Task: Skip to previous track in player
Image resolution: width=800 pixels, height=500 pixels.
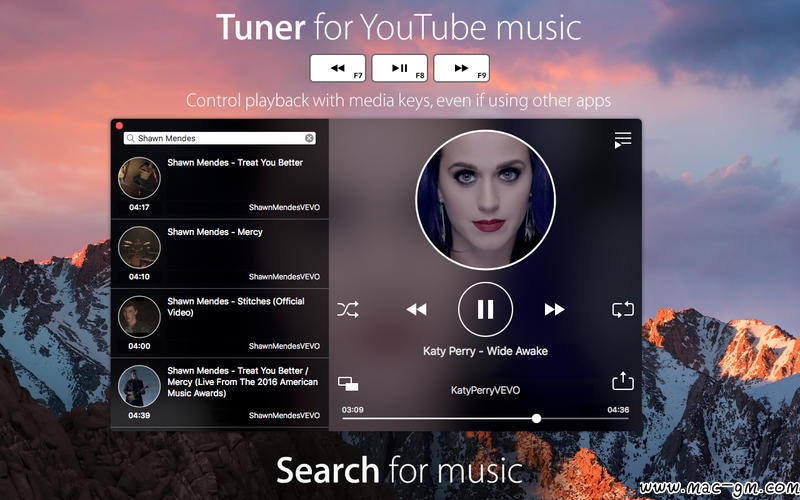Action: [x=416, y=309]
